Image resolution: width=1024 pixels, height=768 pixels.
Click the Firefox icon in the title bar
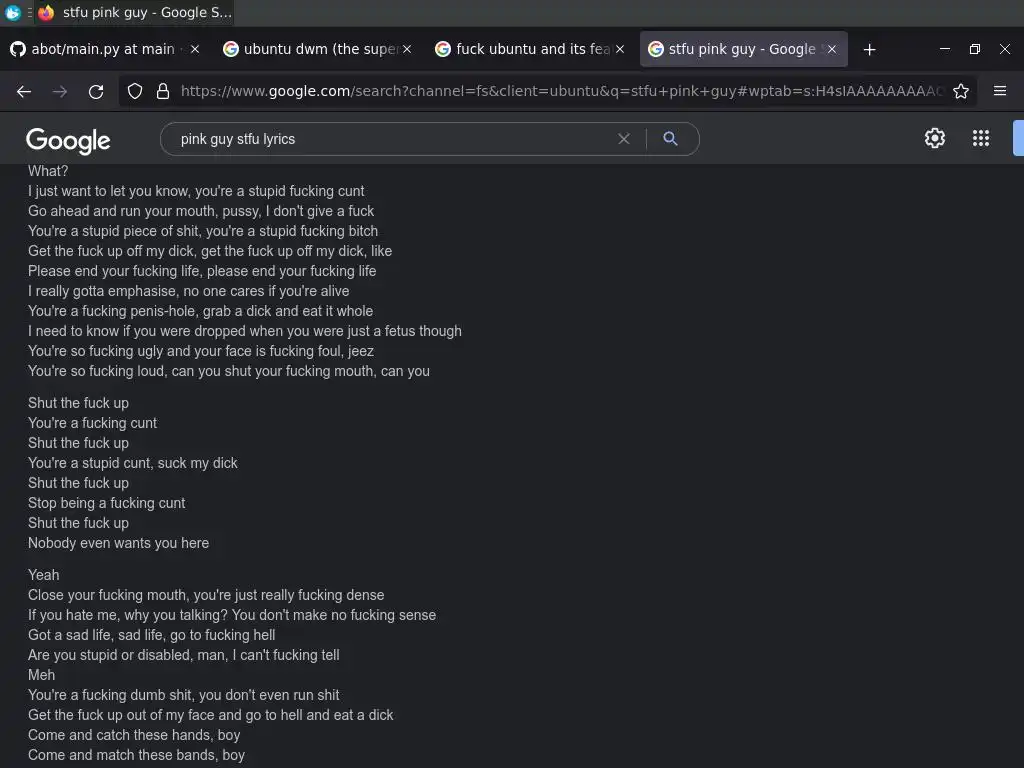[x=46, y=12]
